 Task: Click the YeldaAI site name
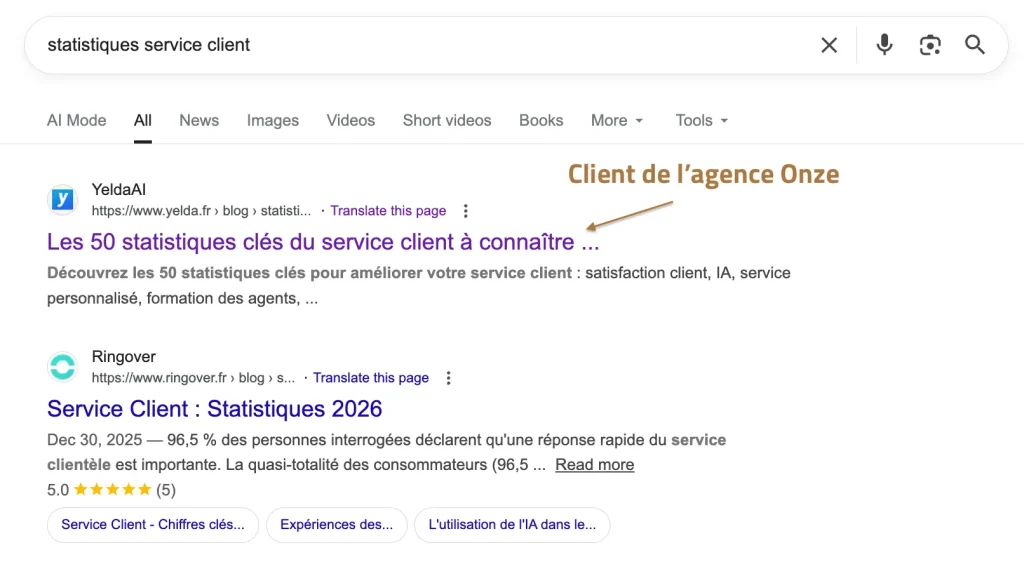118,190
